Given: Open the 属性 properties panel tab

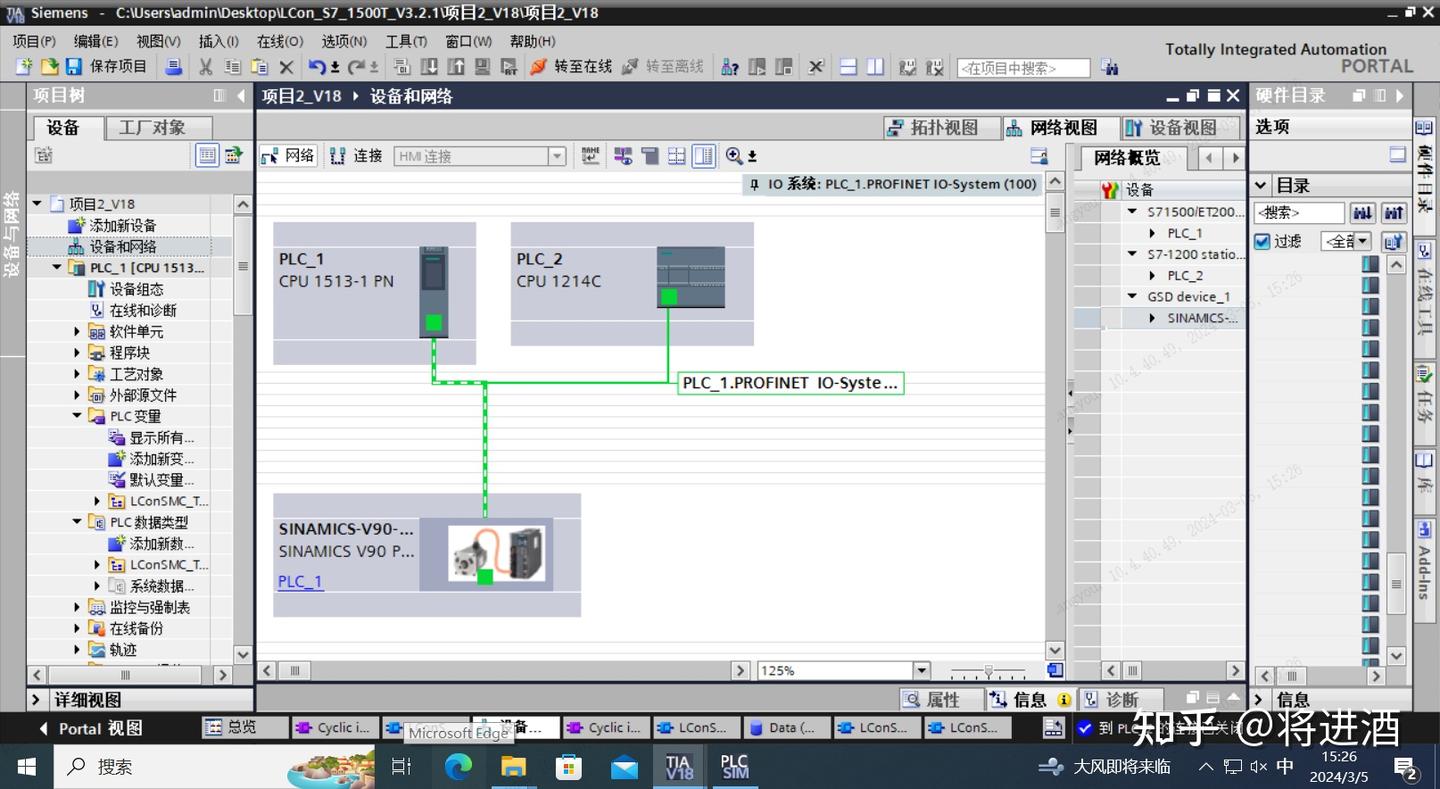Looking at the screenshot, I should click(x=942, y=700).
